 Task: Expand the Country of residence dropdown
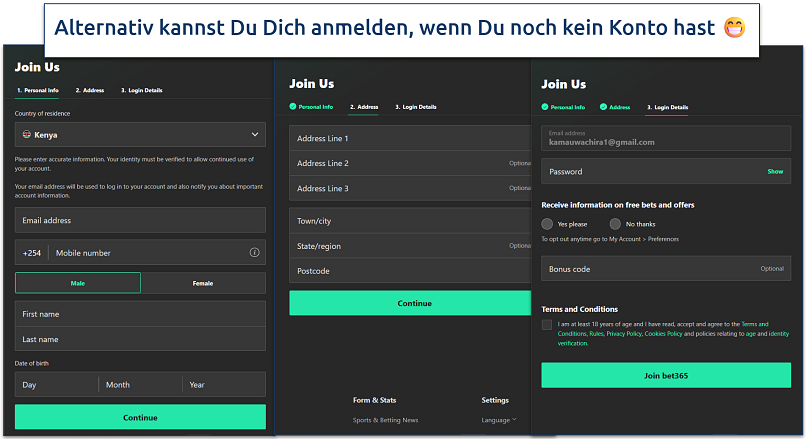pos(254,134)
